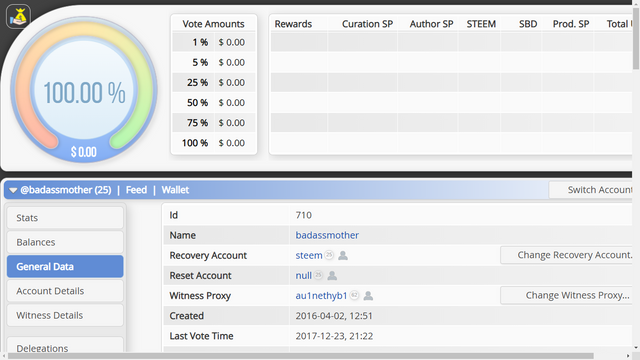Click the Id value 710
The height and width of the screenshot is (360, 640).
pos(304,215)
